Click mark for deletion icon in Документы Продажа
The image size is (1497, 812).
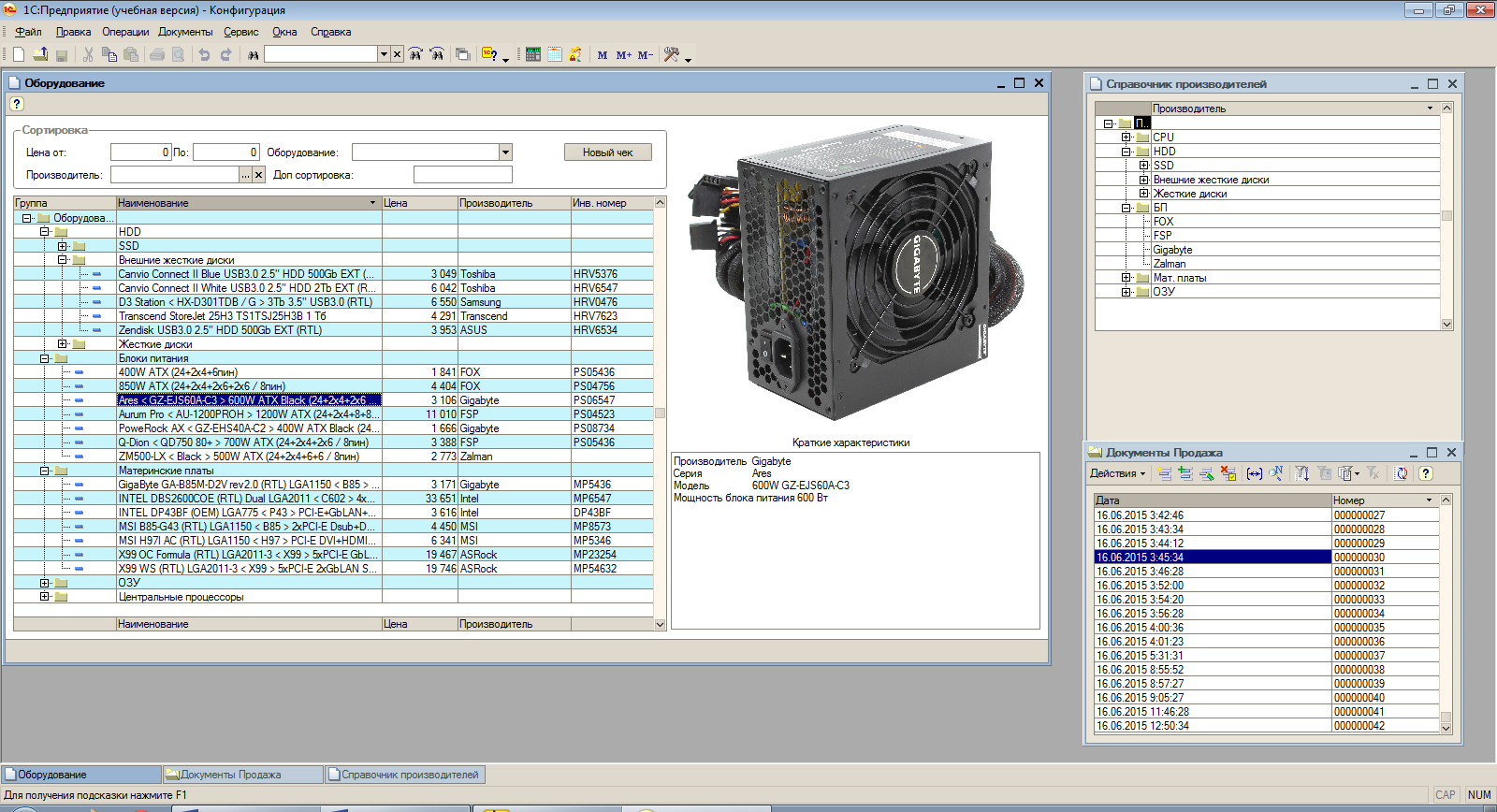pos(1228,473)
